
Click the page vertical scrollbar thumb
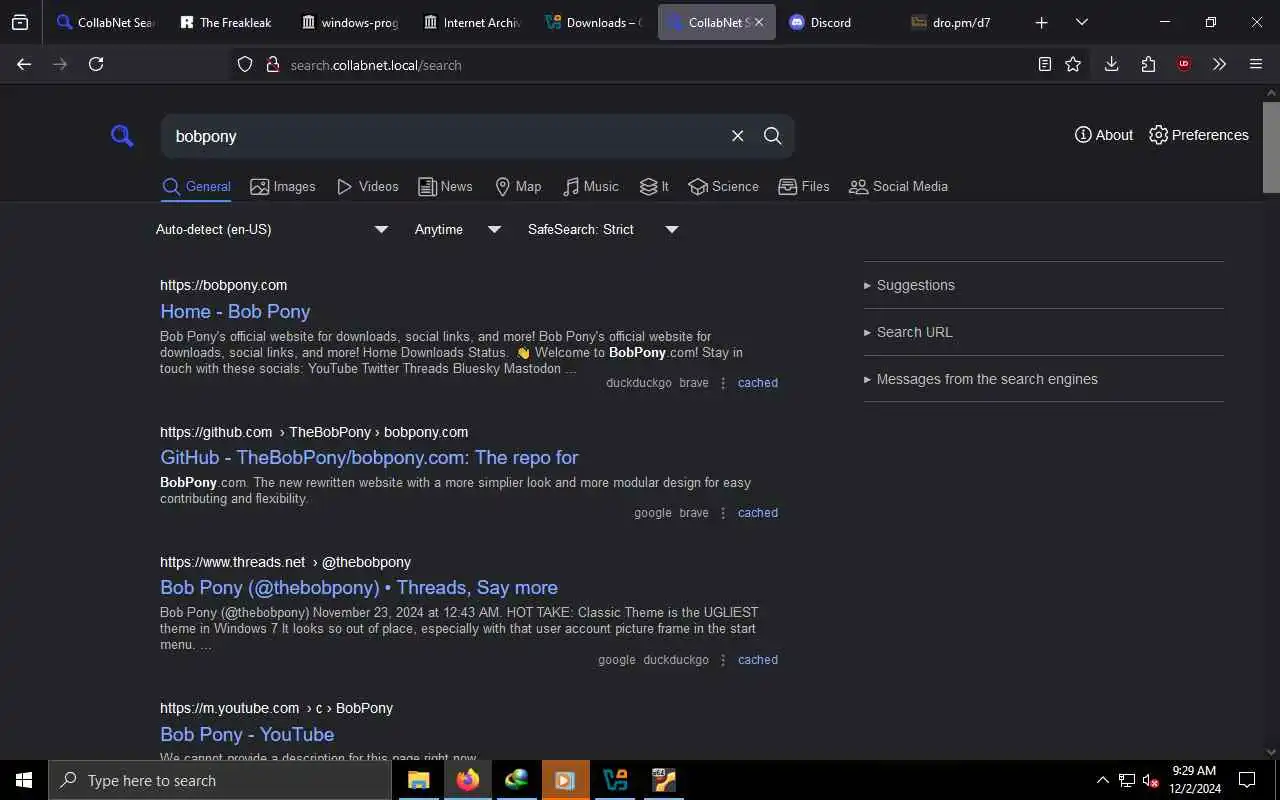pyautogui.click(x=1271, y=145)
